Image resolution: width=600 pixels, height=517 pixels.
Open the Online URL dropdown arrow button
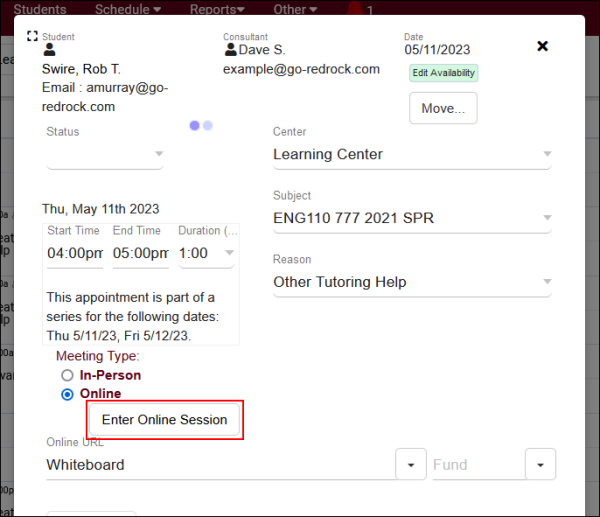411,464
